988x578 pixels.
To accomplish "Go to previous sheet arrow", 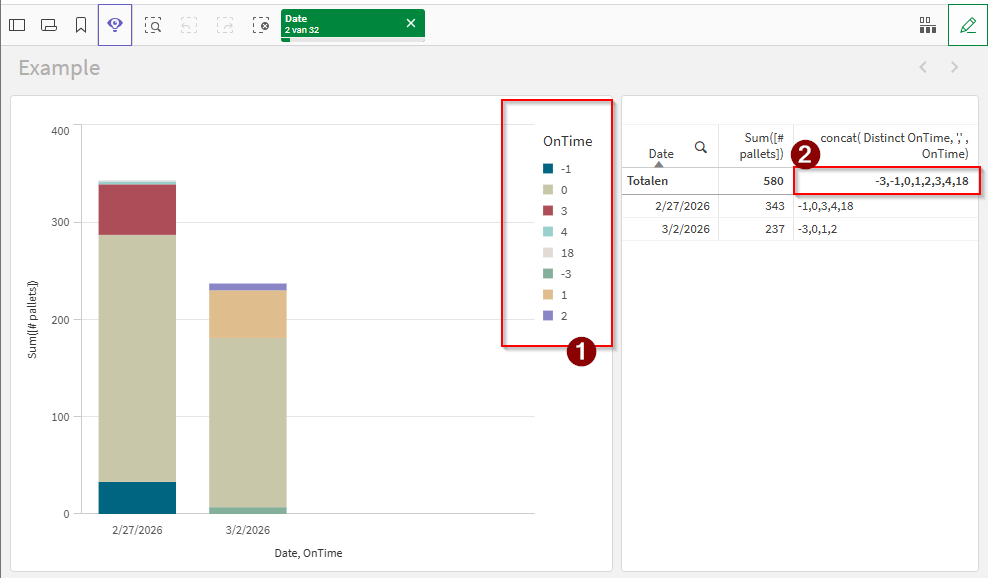I will pyautogui.click(x=923, y=67).
